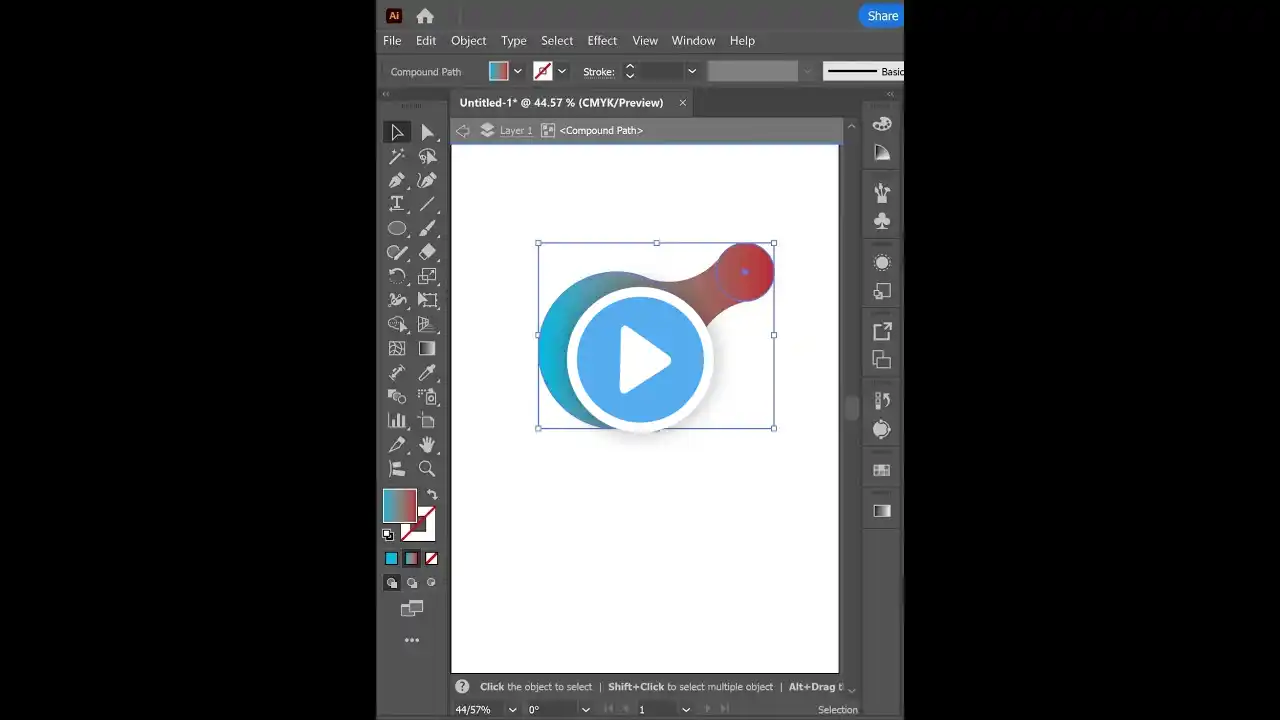The width and height of the screenshot is (1280, 720).
Task: Select the Selection tool
Action: click(x=397, y=131)
